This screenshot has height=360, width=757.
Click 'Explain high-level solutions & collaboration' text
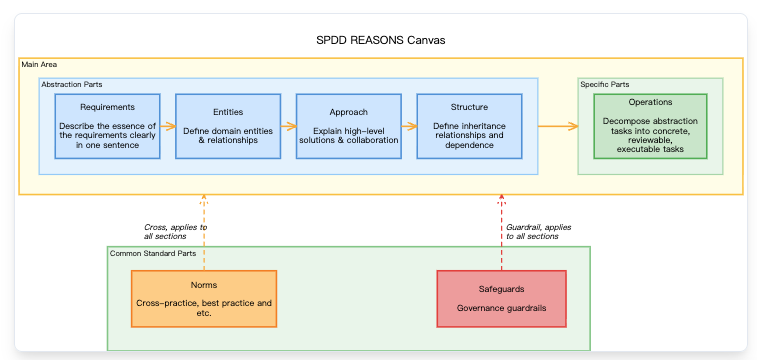349,136
